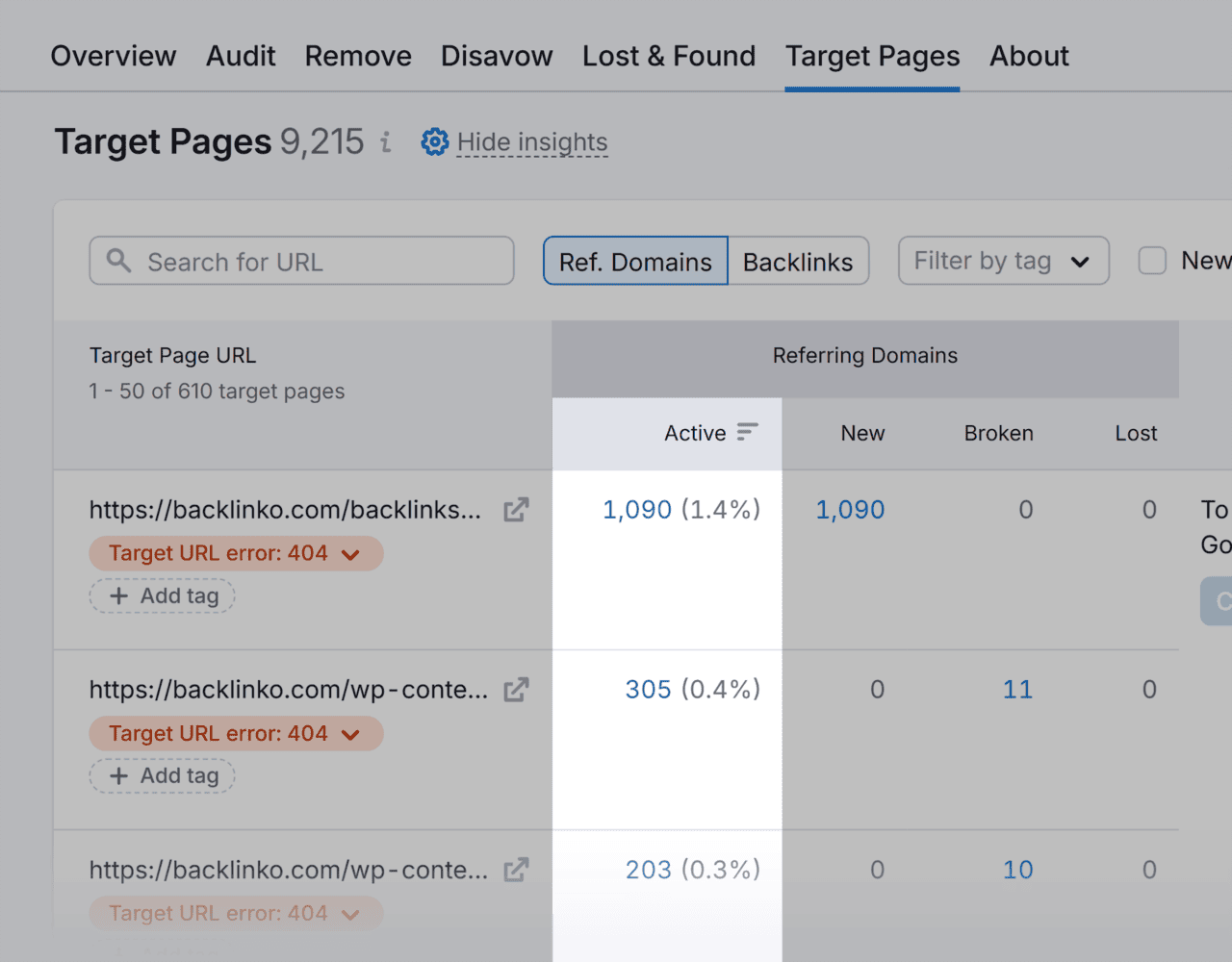Screen dimensions: 1232x962
Task: Click the 1,090 active referring domains link
Action: 636,510
